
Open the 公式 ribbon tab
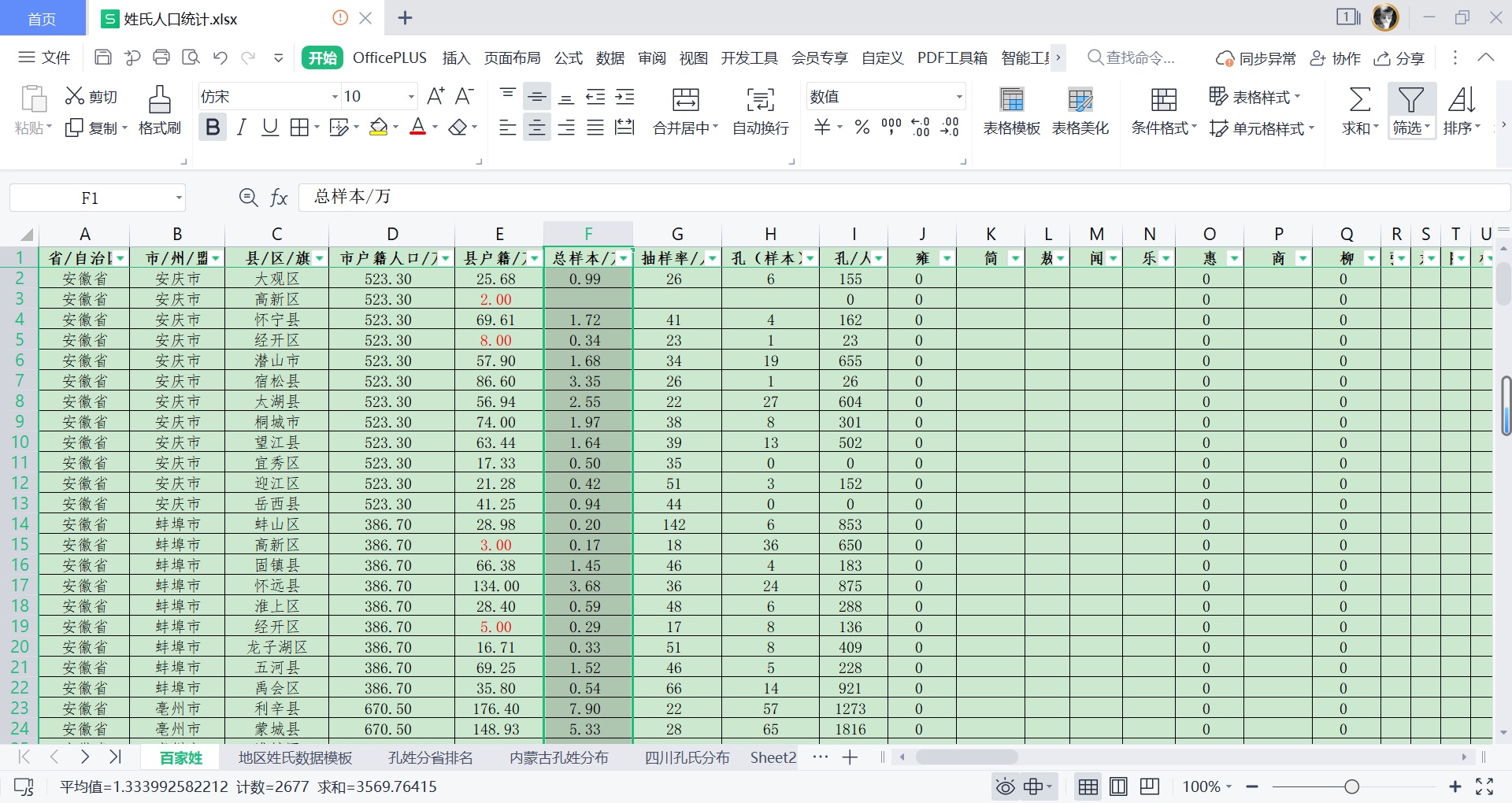click(568, 57)
